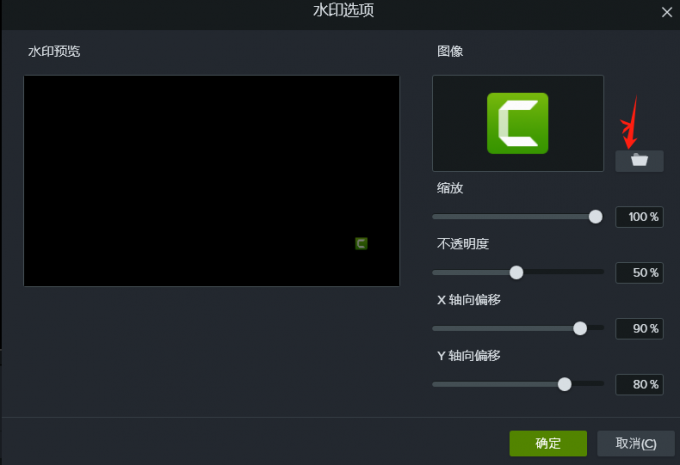Click the Camtasia logo image thumbnail
680x465 pixels.
point(518,123)
